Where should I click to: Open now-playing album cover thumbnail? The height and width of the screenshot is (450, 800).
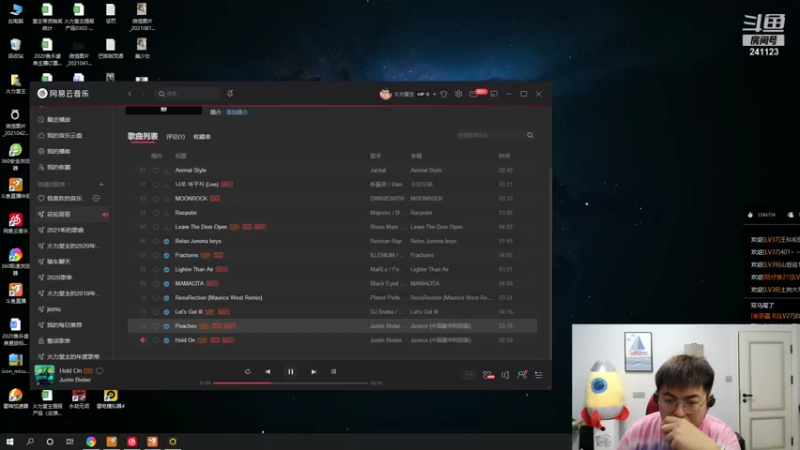pos(44,375)
